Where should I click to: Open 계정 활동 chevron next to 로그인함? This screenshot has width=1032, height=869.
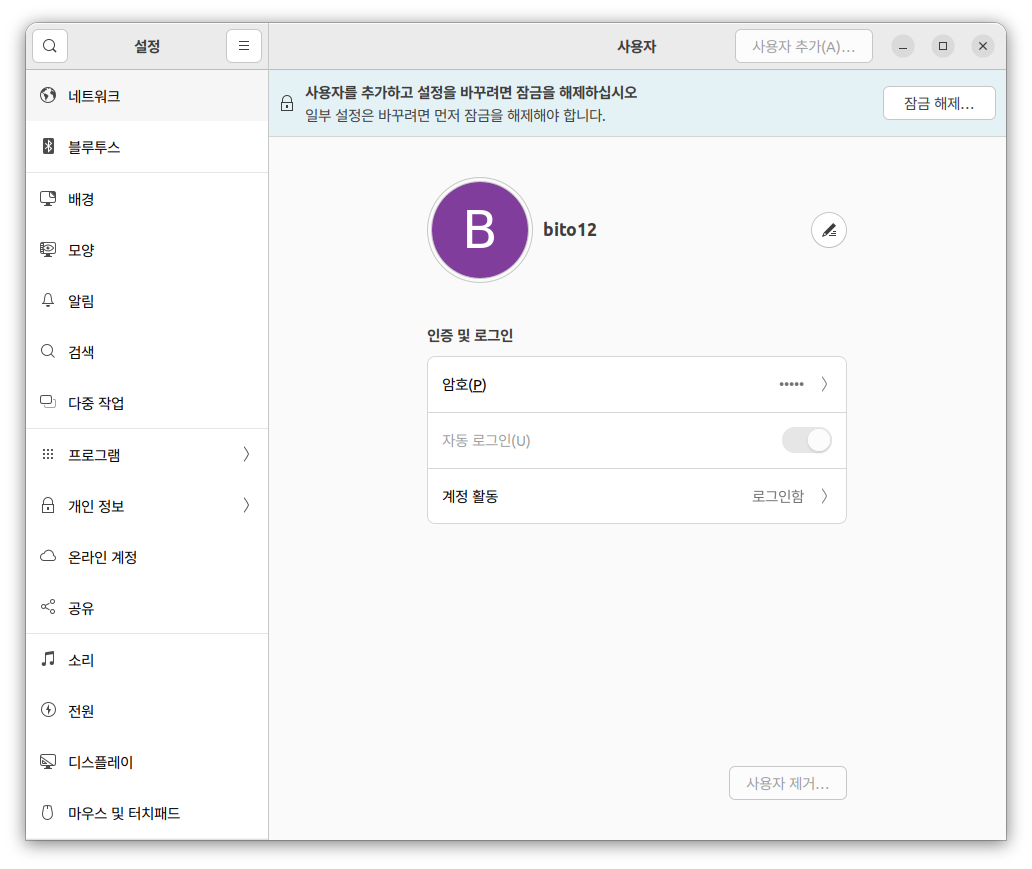coord(824,496)
